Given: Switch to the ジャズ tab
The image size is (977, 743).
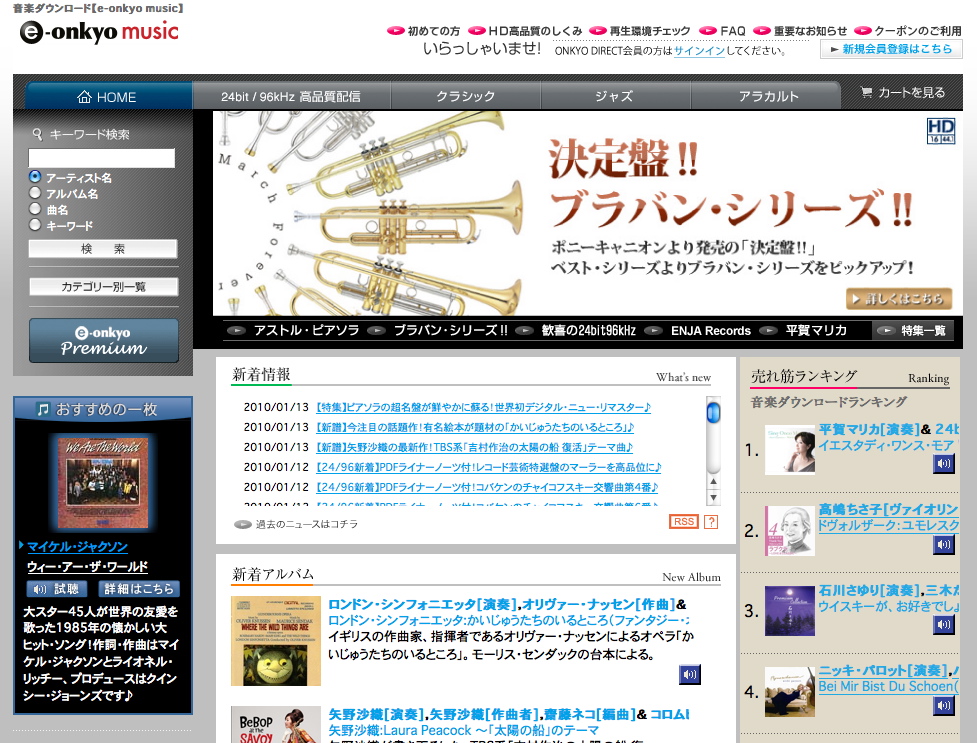Looking at the screenshot, I should [614, 96].
